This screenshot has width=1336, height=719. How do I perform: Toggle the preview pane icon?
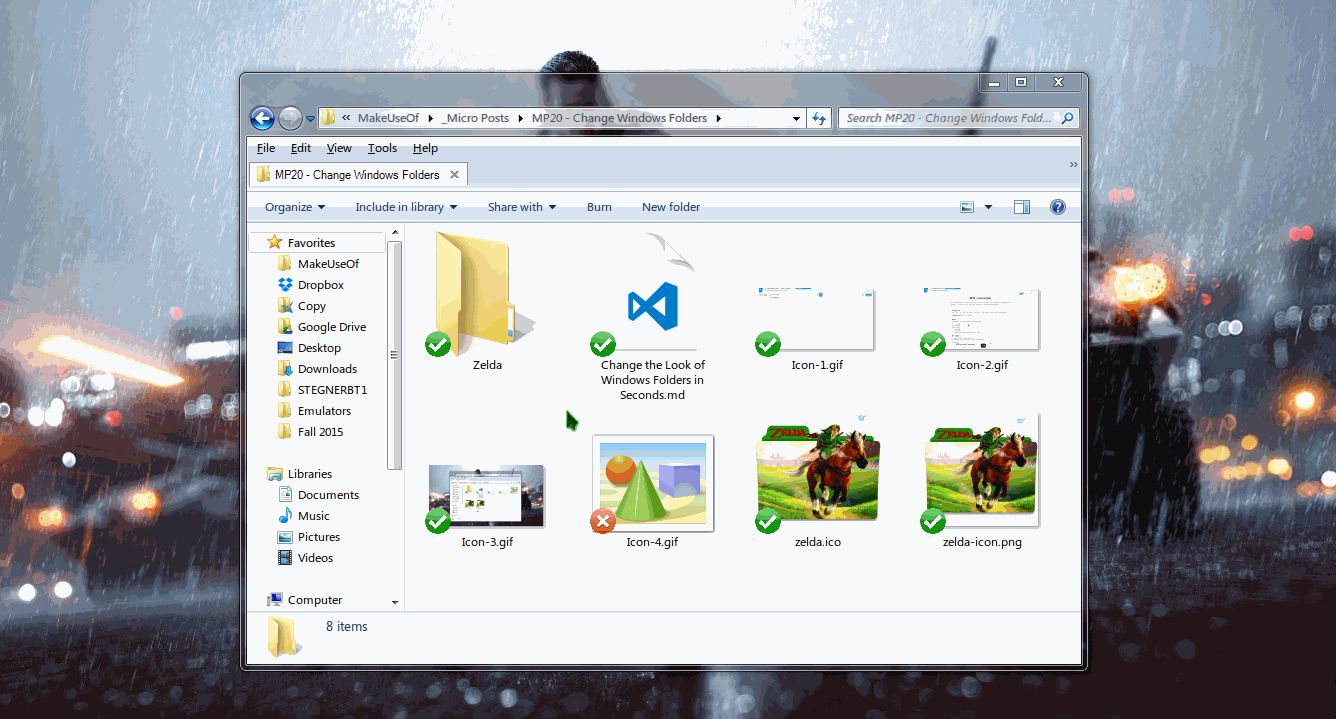click(x=1021, y=207)
